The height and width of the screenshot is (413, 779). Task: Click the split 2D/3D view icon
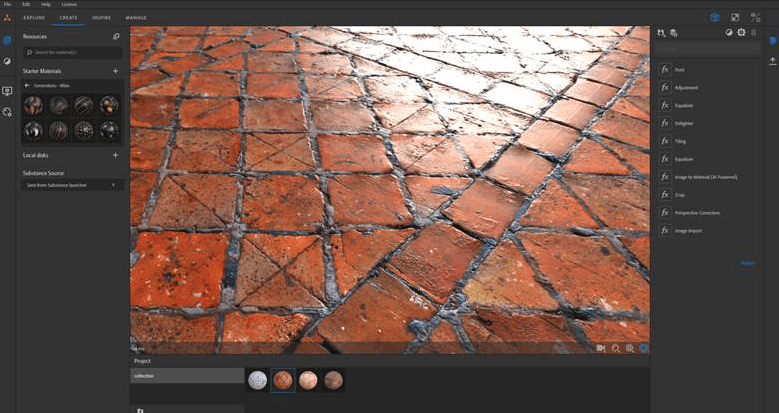(755, 17)
